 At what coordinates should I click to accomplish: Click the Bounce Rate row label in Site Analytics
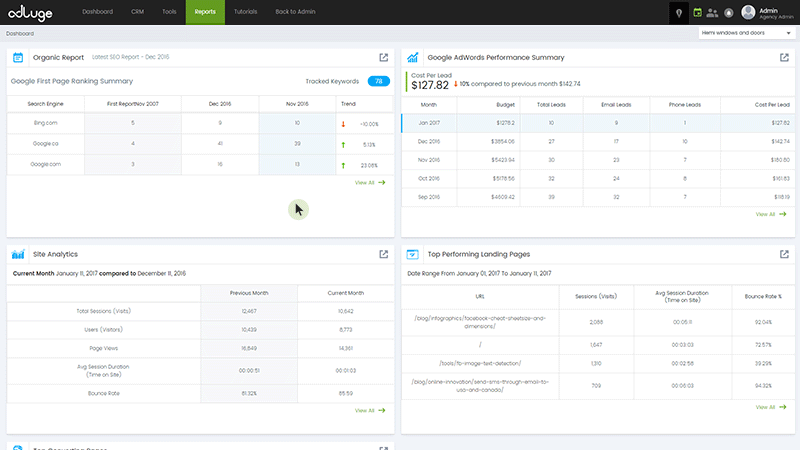104,393
